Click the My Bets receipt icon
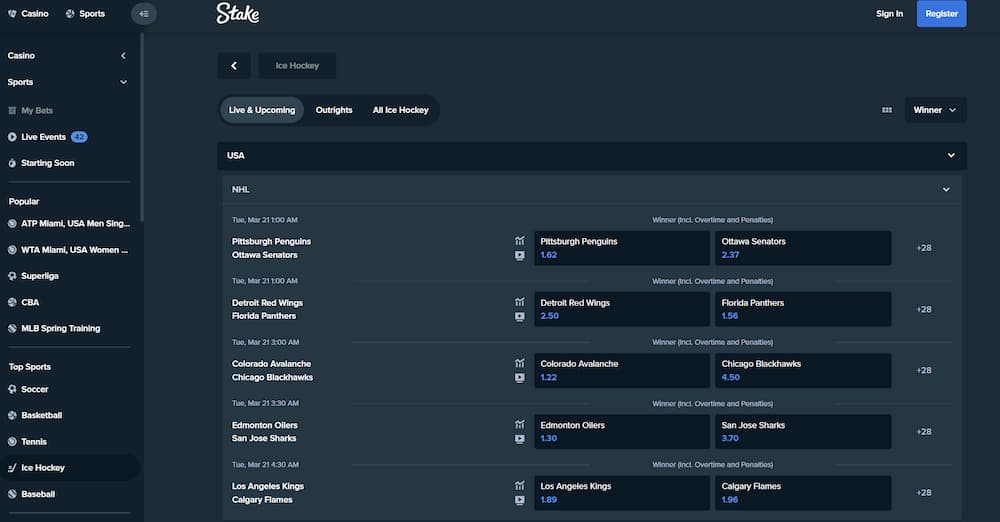This screenshot has width=1000, height=522. click(12, 110)
